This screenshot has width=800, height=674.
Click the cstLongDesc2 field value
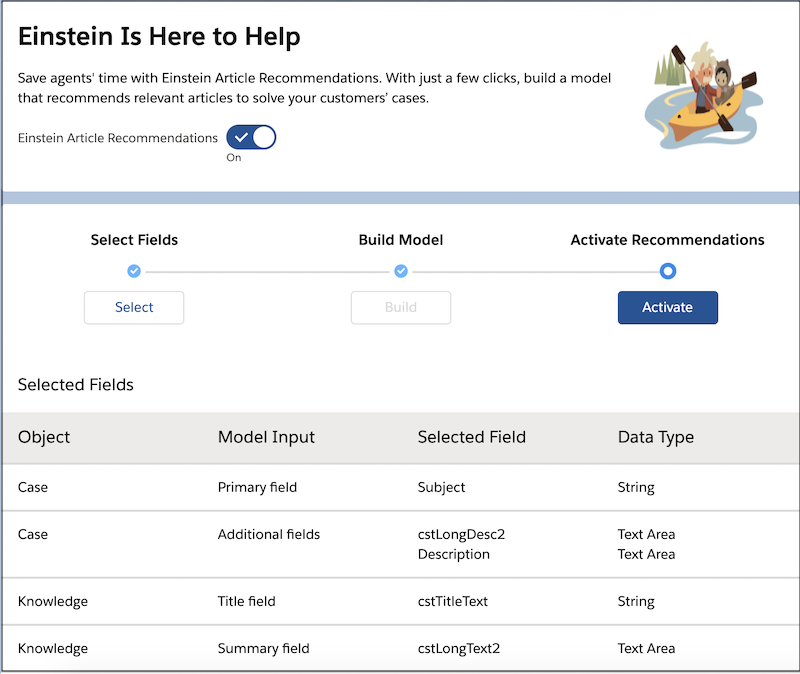coord(461,534)
